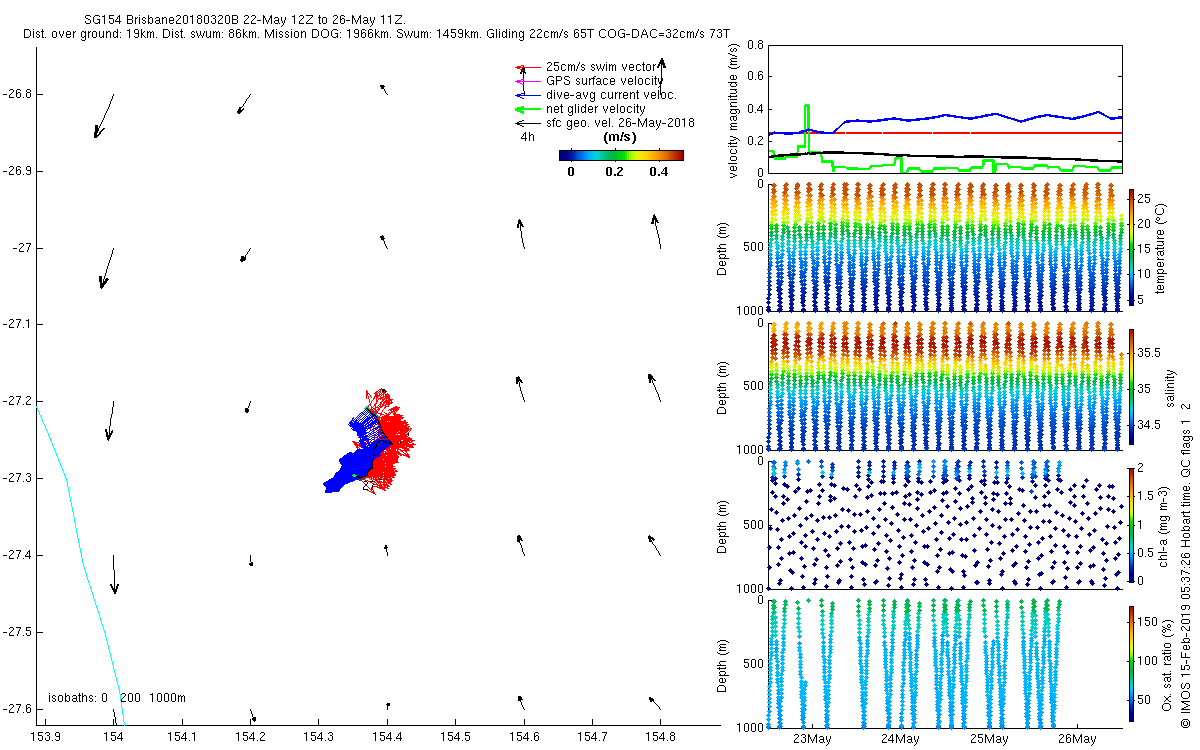This screenshot has height=750, width=1200.
Task: Click the map longitude tick '154.3'
Action: [x=319, y=736]
